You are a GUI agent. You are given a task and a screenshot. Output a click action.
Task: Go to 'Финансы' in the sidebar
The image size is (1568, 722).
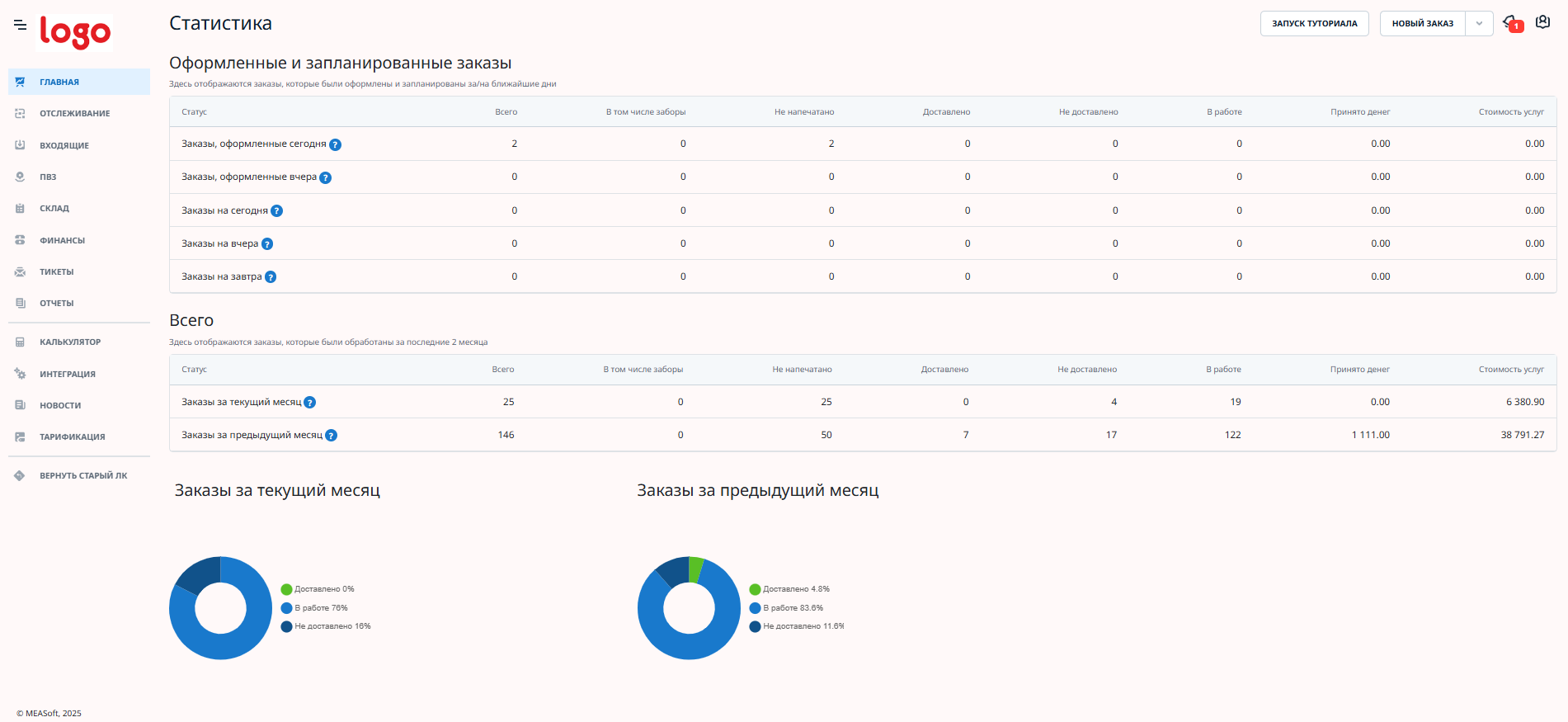click(x=62, y=241)
